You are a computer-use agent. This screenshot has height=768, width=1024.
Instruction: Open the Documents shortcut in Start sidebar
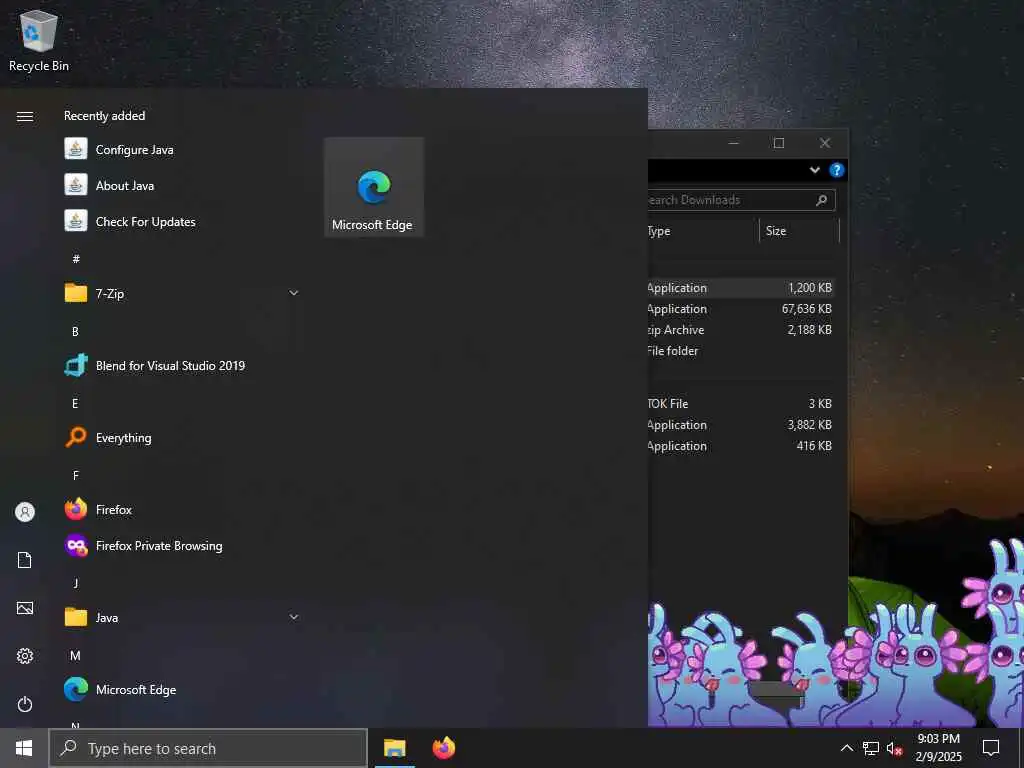pos(25,560)
